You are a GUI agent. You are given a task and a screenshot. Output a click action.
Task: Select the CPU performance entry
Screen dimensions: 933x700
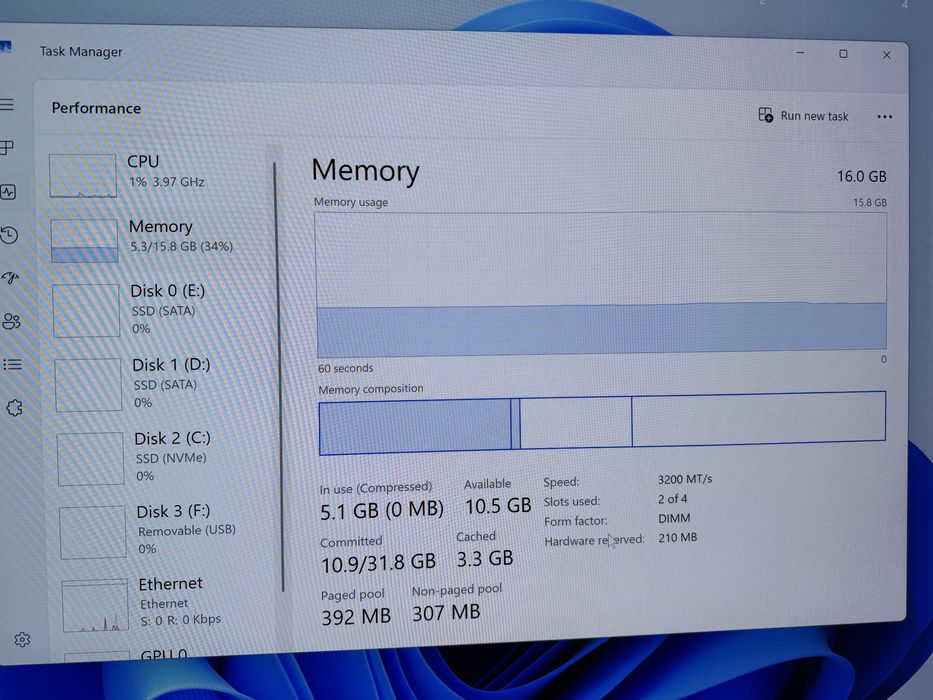[158, 174]
